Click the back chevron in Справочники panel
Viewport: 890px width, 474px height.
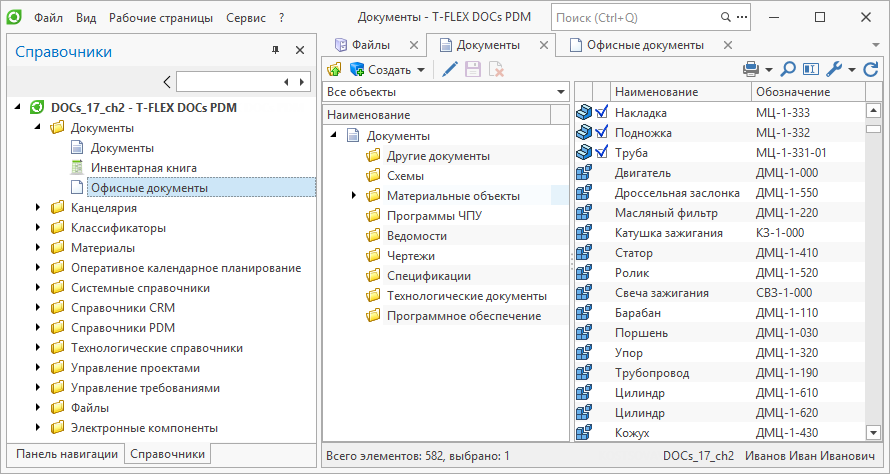pyautogui.click(x=166, y=82)
